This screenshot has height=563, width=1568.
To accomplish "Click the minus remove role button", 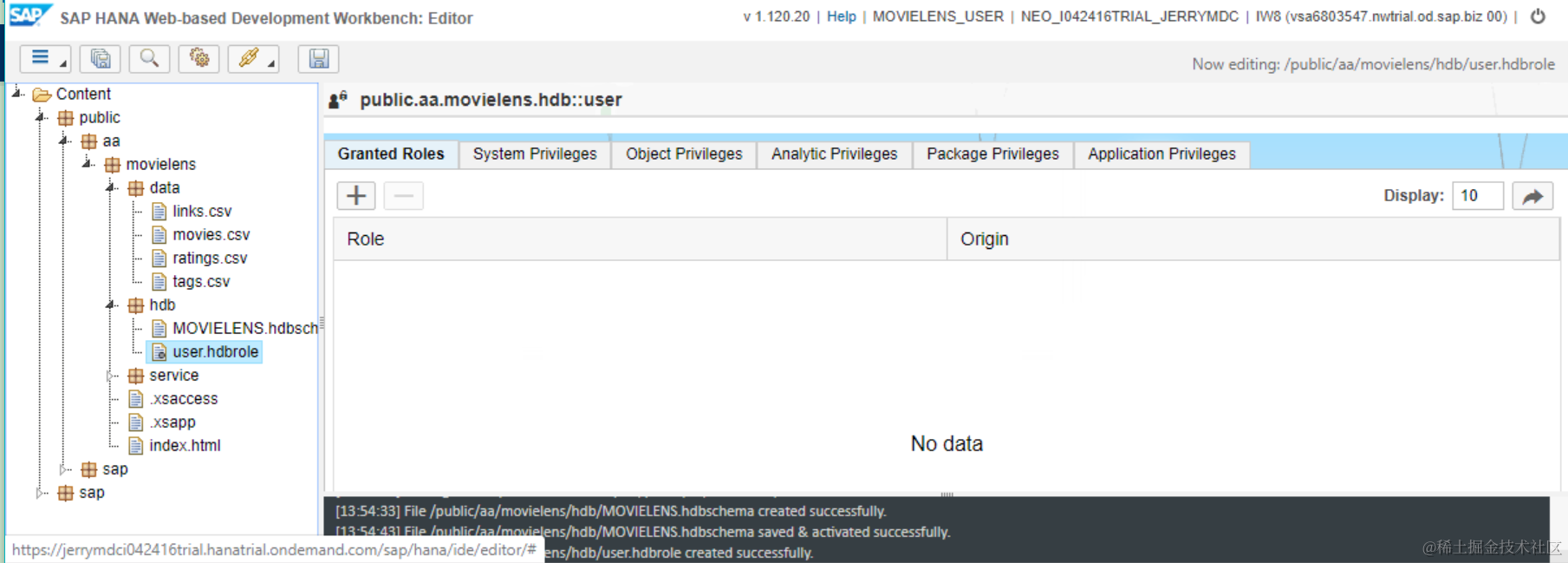I will click(x=404, y=196).
